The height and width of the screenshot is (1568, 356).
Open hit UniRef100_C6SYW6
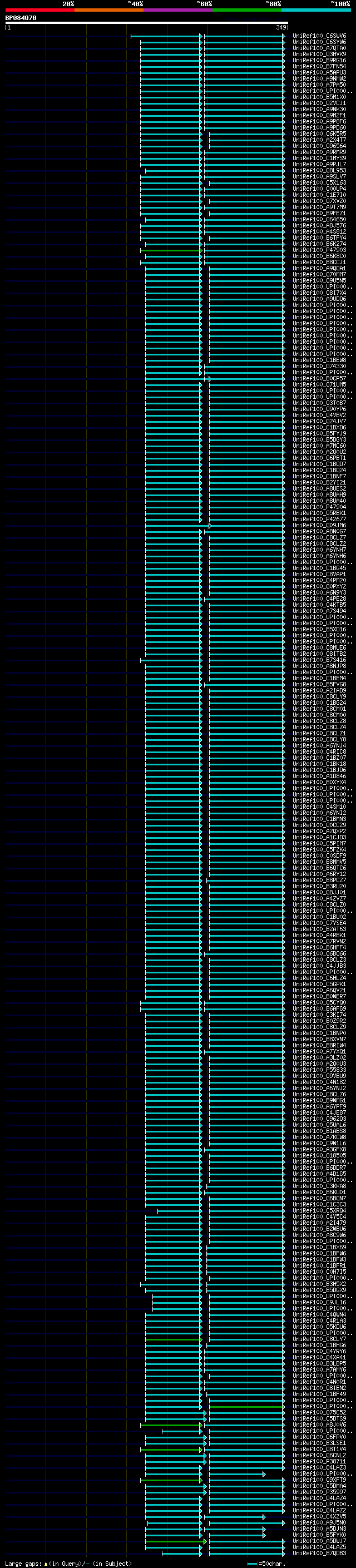(319, 43)
